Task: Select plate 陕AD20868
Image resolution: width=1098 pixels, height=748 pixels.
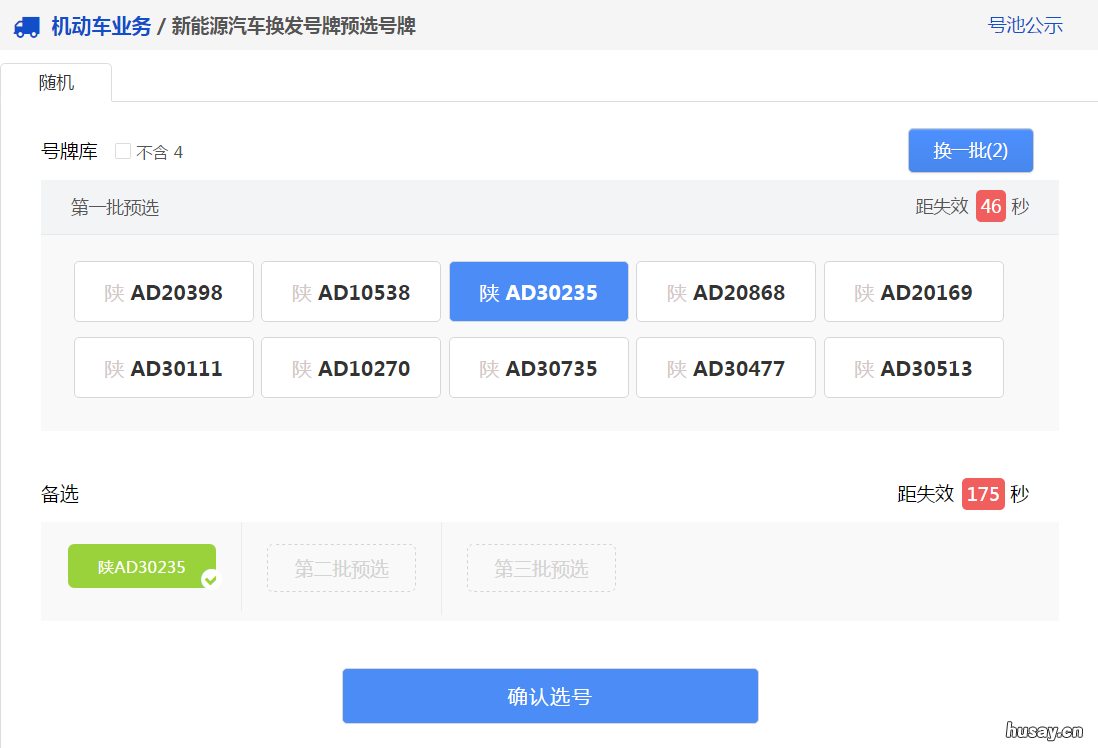Action: coord(725,291)
